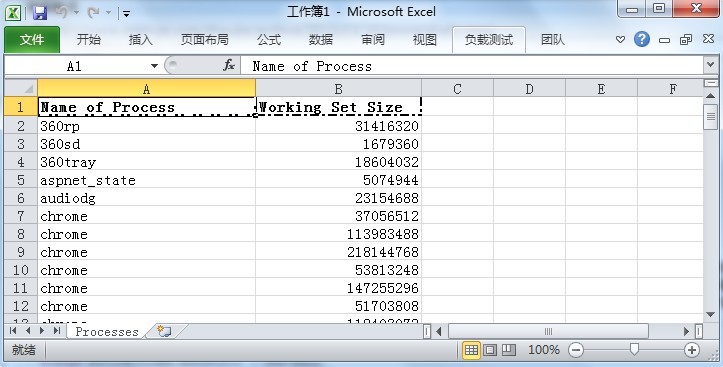
Task: Switch to Page Break Preview in status bar
Action: [x=509, y=350]
